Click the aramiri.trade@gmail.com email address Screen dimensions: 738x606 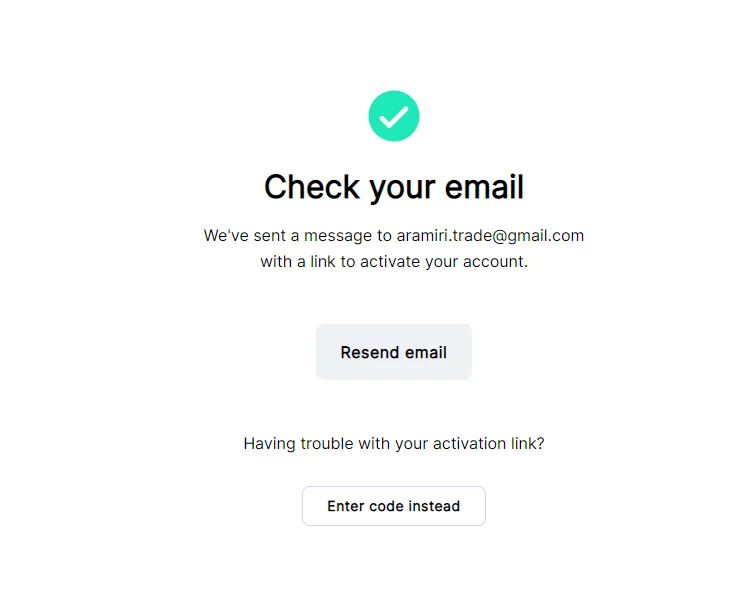(x=490, y=236)
